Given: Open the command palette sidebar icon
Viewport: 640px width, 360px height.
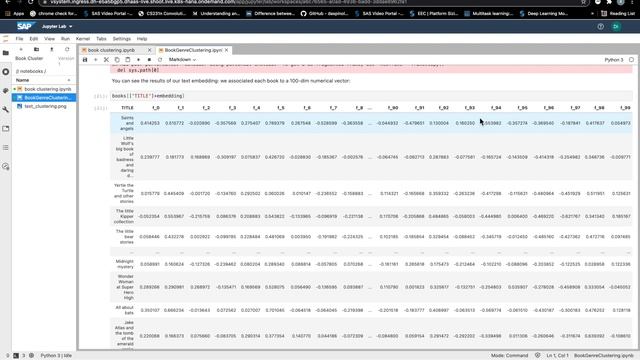Looking at the screenshot, I should (6, 91).
